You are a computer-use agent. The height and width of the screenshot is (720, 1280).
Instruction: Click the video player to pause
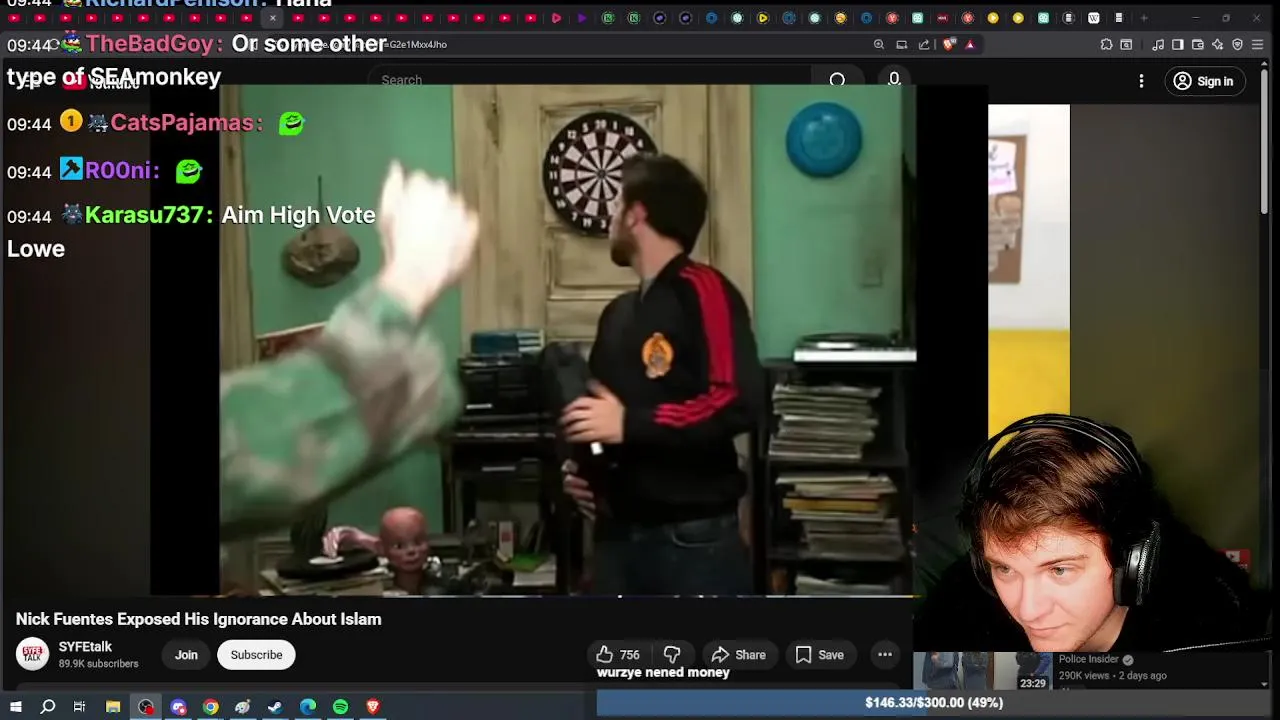tap(568, 340)
